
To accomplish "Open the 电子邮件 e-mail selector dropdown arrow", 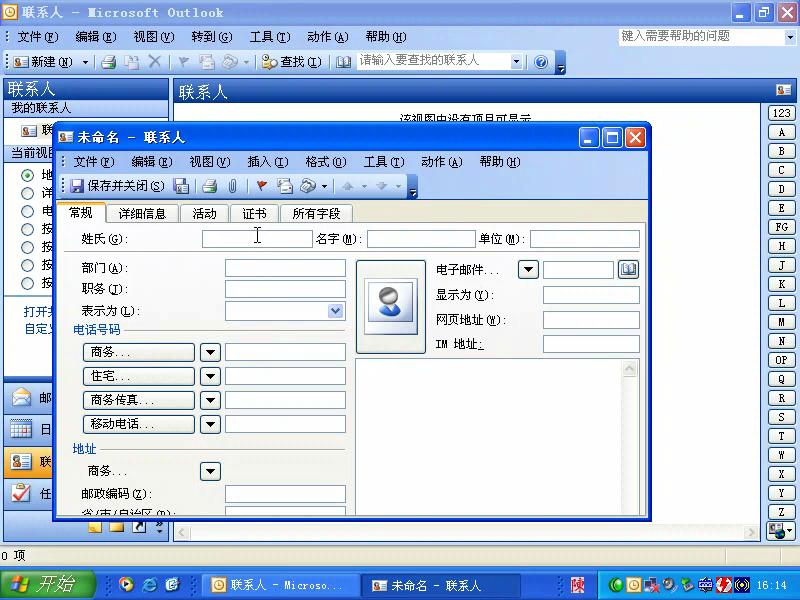I will pyautogui.click(x=528, y=269).
